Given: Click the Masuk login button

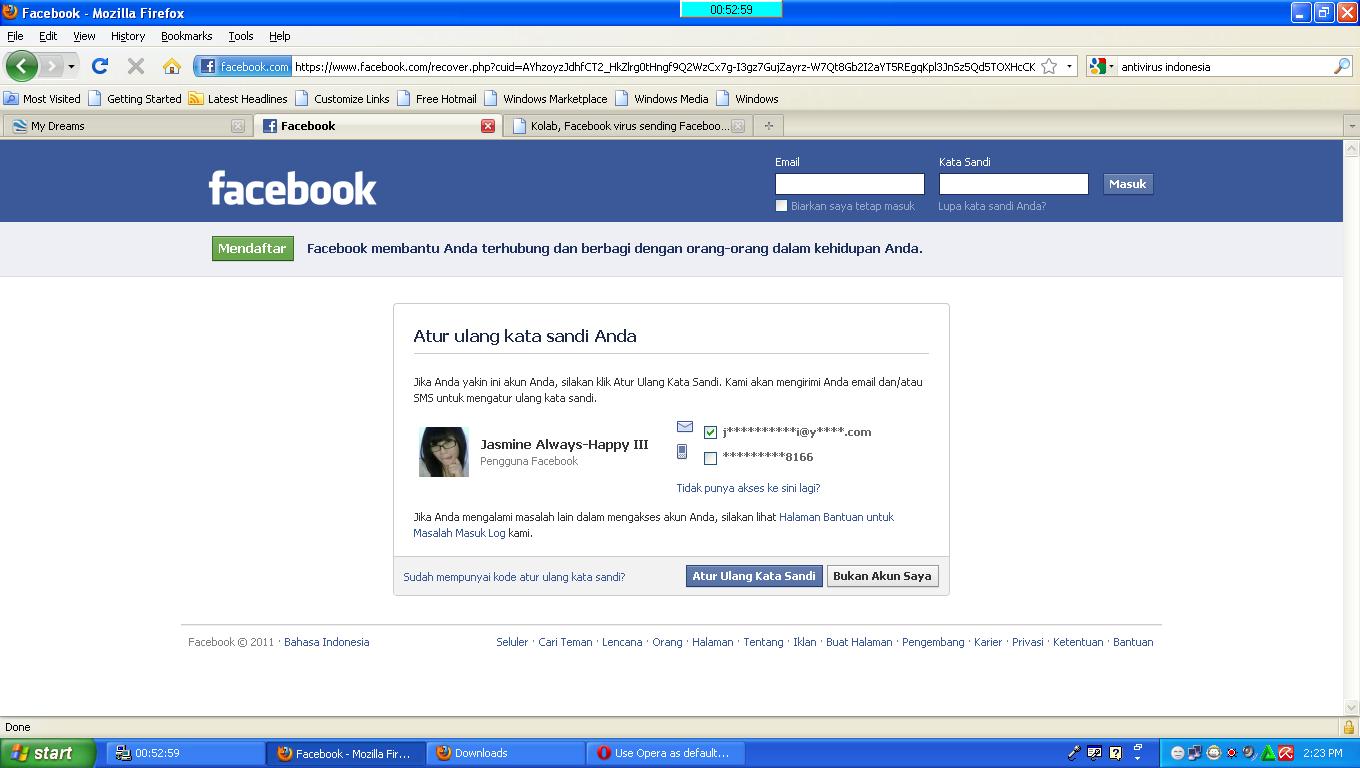Looking at the screenshot, I should coord(1128,184).
